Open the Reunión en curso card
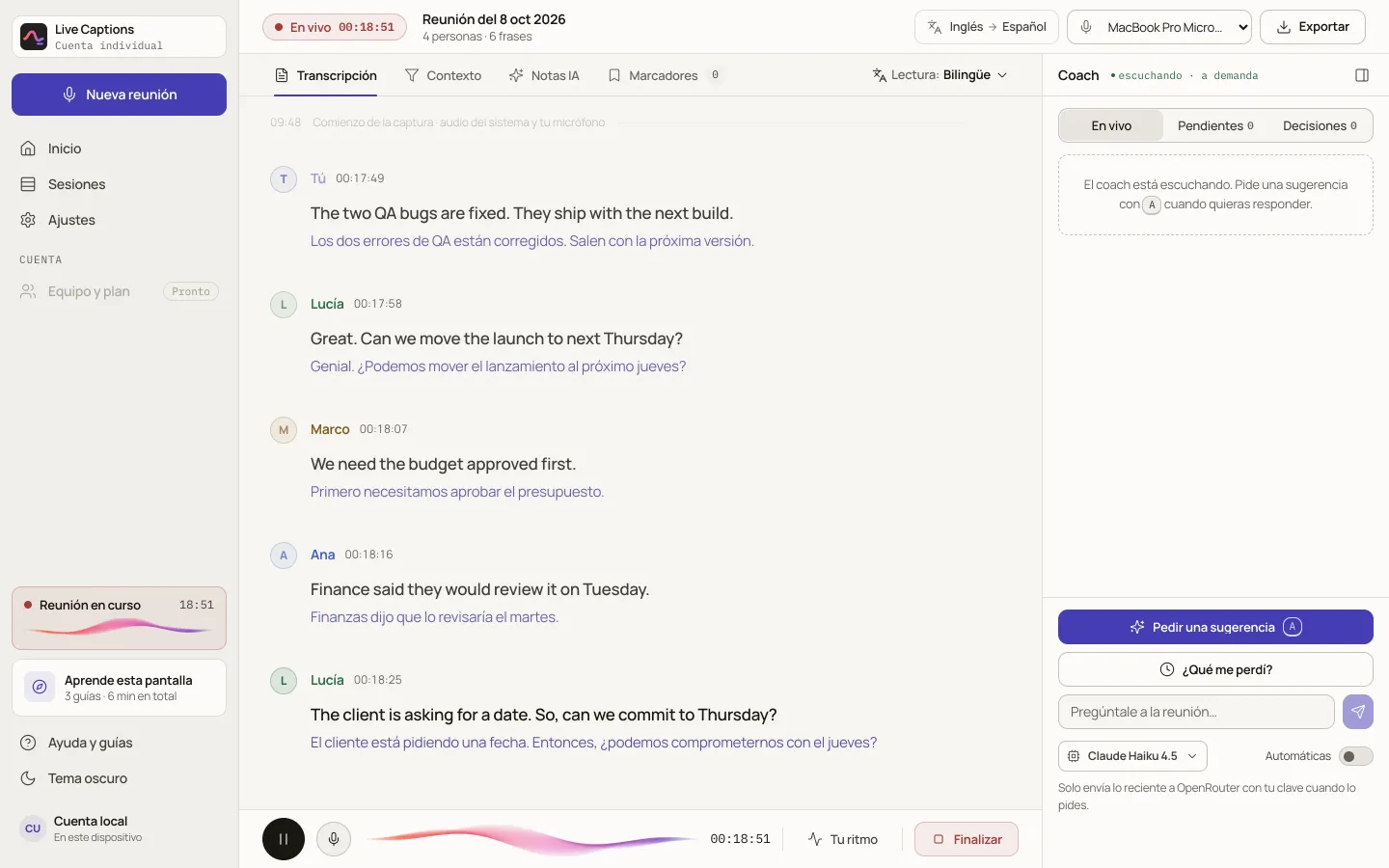Screen dimensions: 1389x868 click(x=119, y=618)
